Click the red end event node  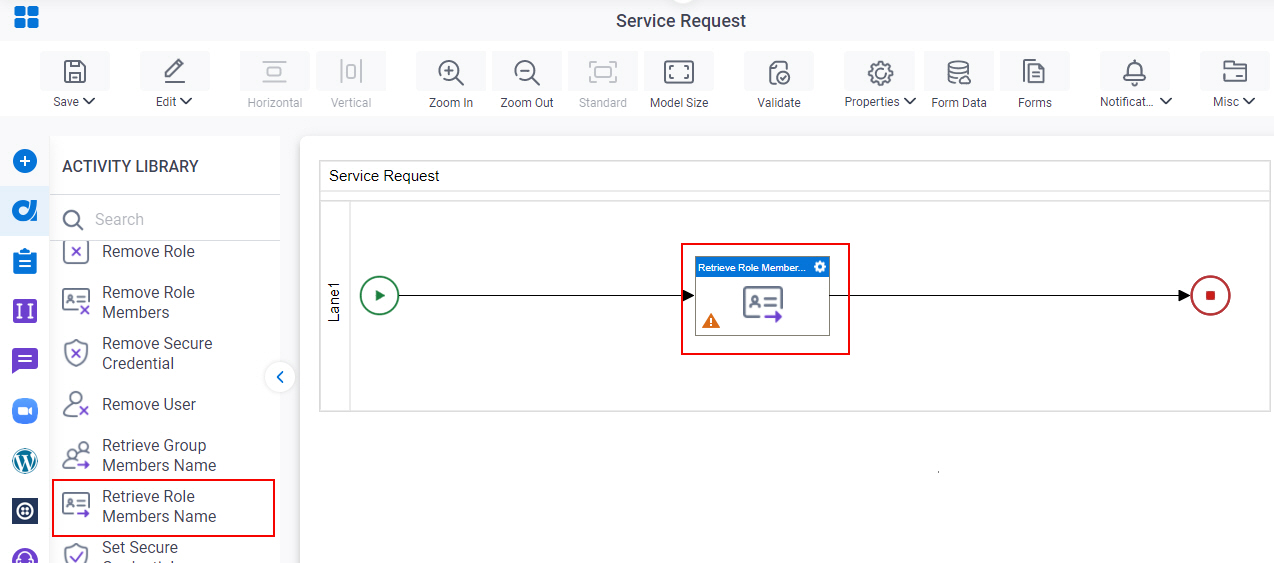(x=1210, y=295)
